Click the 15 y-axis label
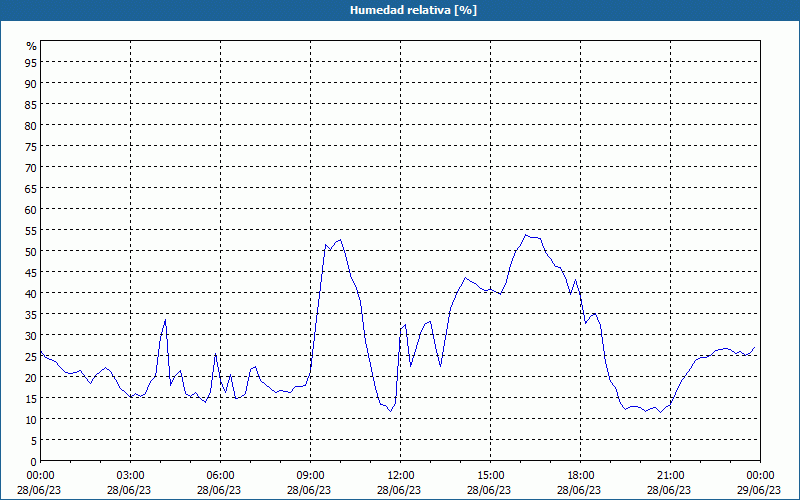This screenshot has height=500, width=800. click(31, 398)
